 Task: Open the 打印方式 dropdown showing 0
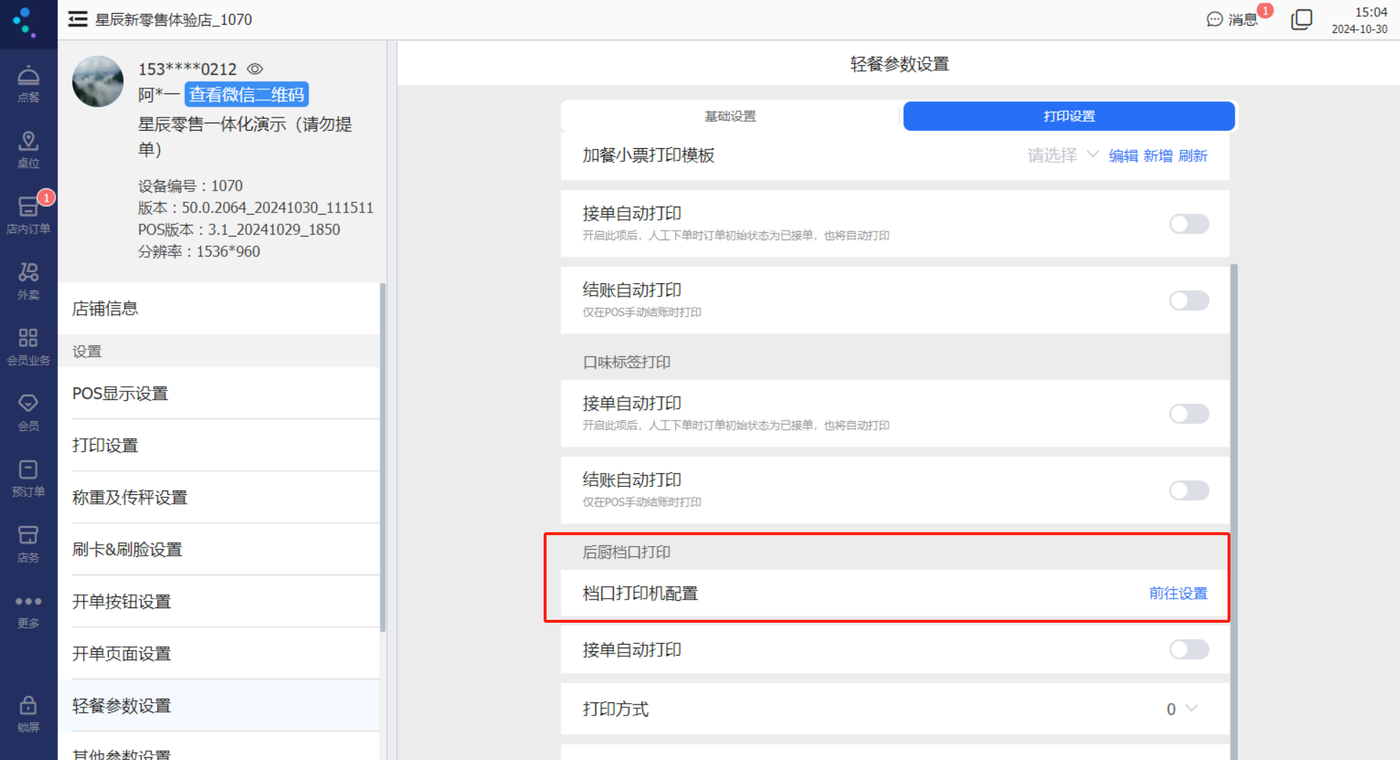coord(1181,709)
